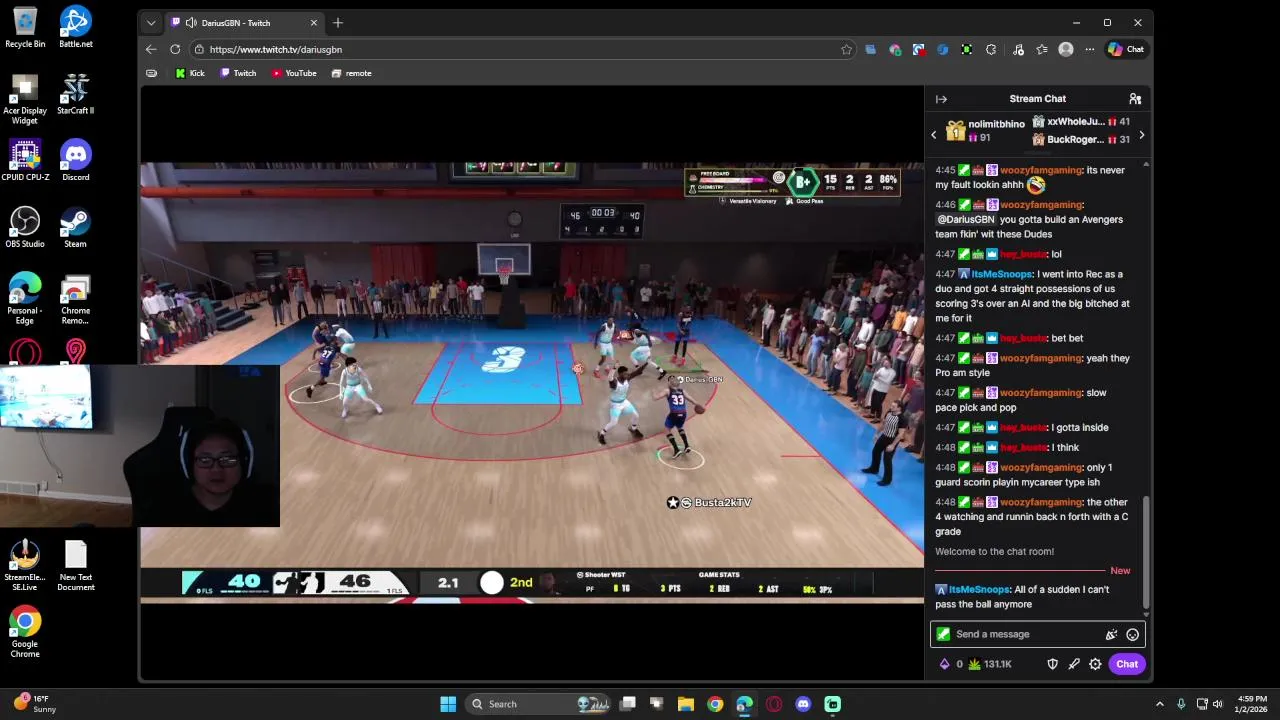The height and width of the screenshot is (720, 1280).
Task: Open Kick bookmark
Action: pyautogui.click(x=189, y=73)
